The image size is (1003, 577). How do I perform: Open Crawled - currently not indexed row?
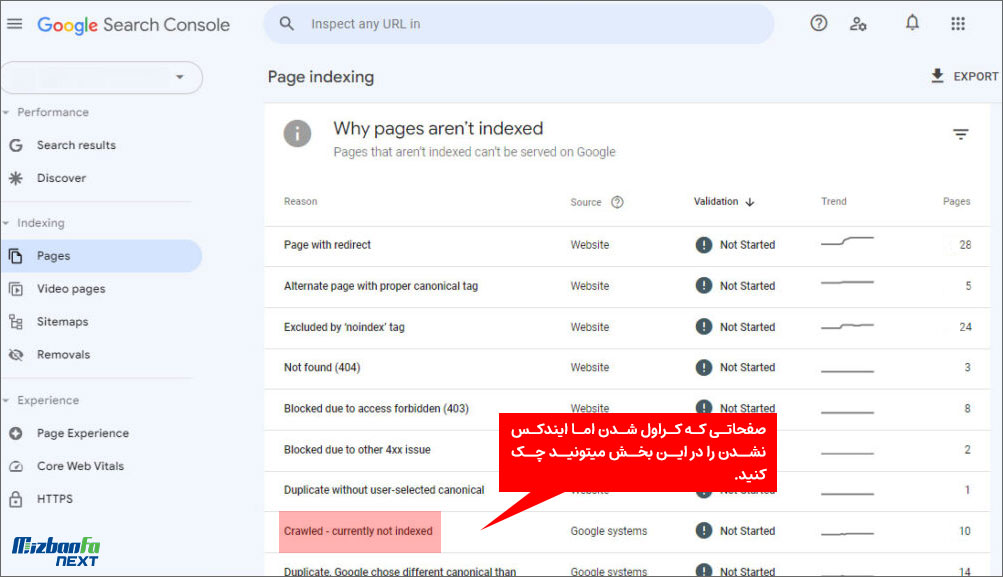627,531
